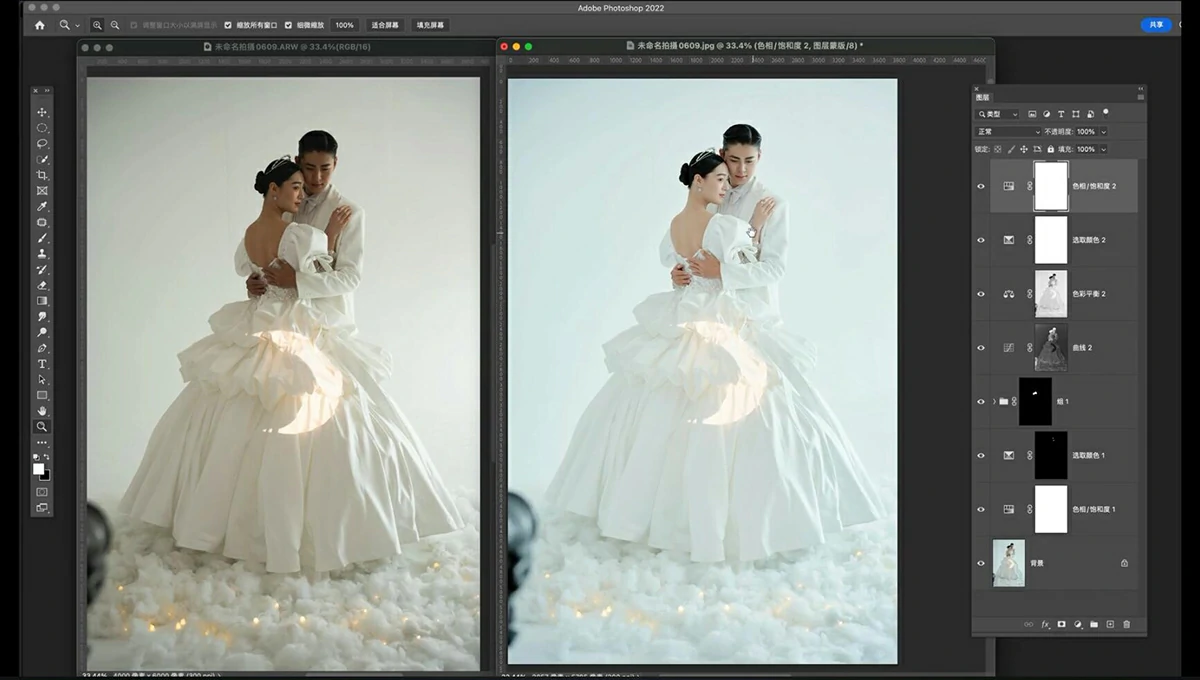Toggle lock transparent pixels
The height and width of the screenshot is (680, 1200).
tap(997, 149)
